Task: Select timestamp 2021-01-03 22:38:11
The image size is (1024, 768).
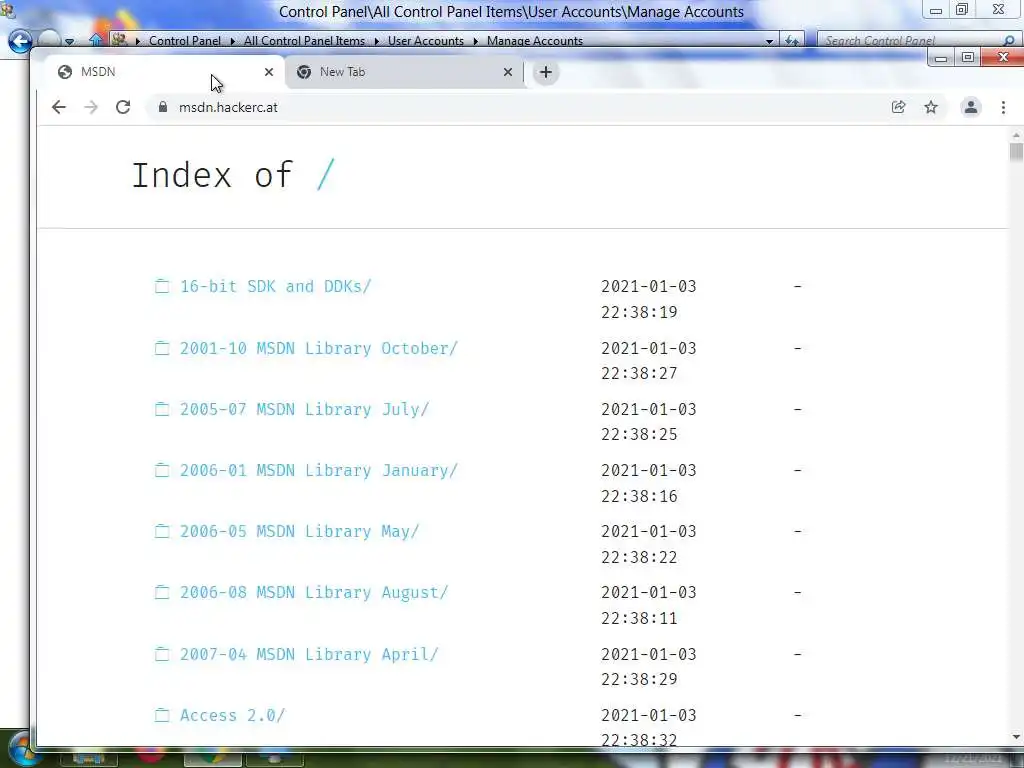Action: [x=648, y=605]
